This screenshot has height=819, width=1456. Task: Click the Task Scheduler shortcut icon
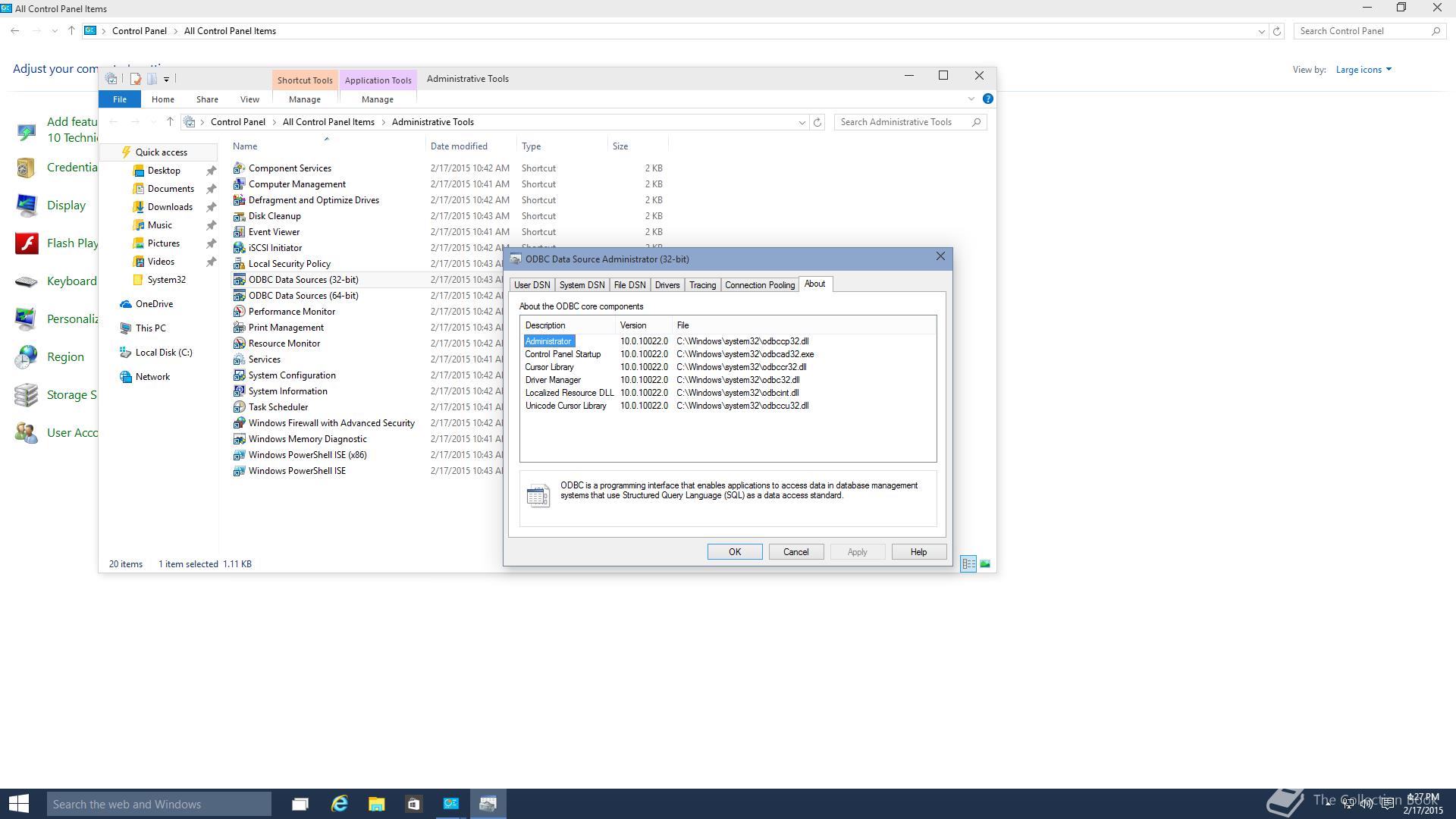point(239,407)
